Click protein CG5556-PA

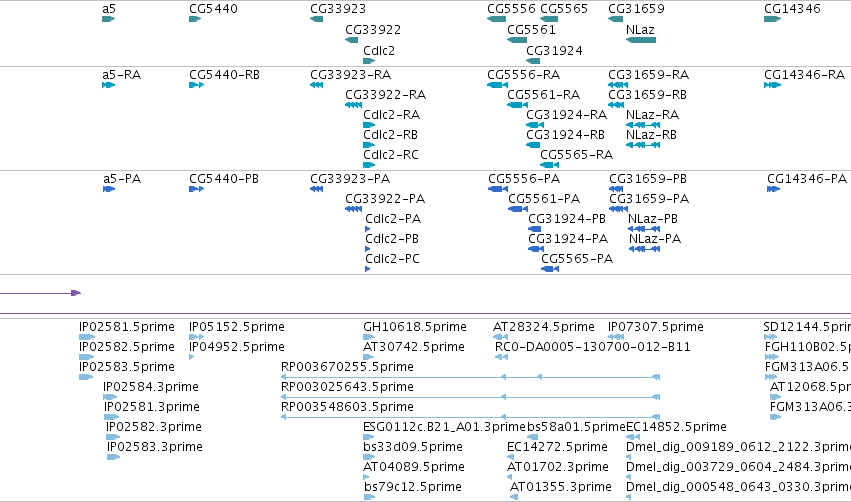(524, 179)
